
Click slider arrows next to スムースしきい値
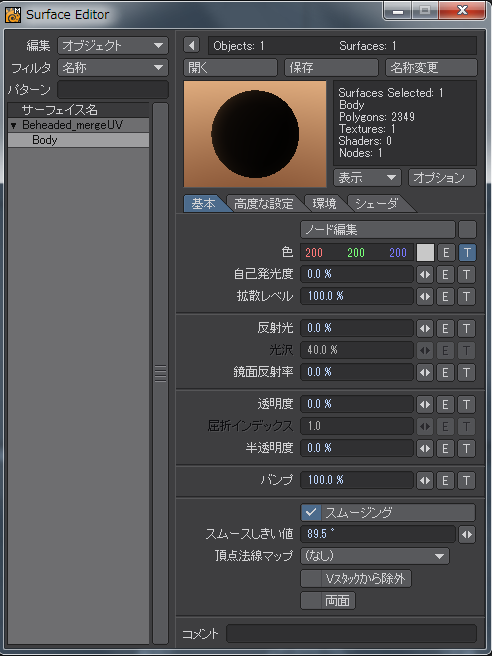tap(467, 534)
